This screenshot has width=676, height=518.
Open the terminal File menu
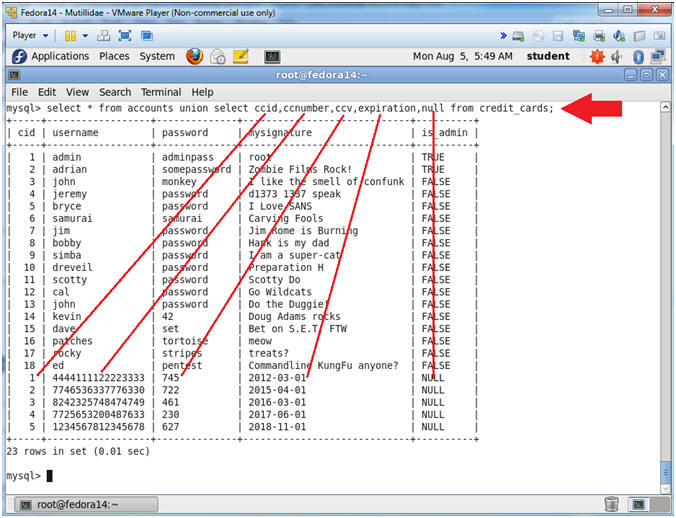tap(19, 92)
